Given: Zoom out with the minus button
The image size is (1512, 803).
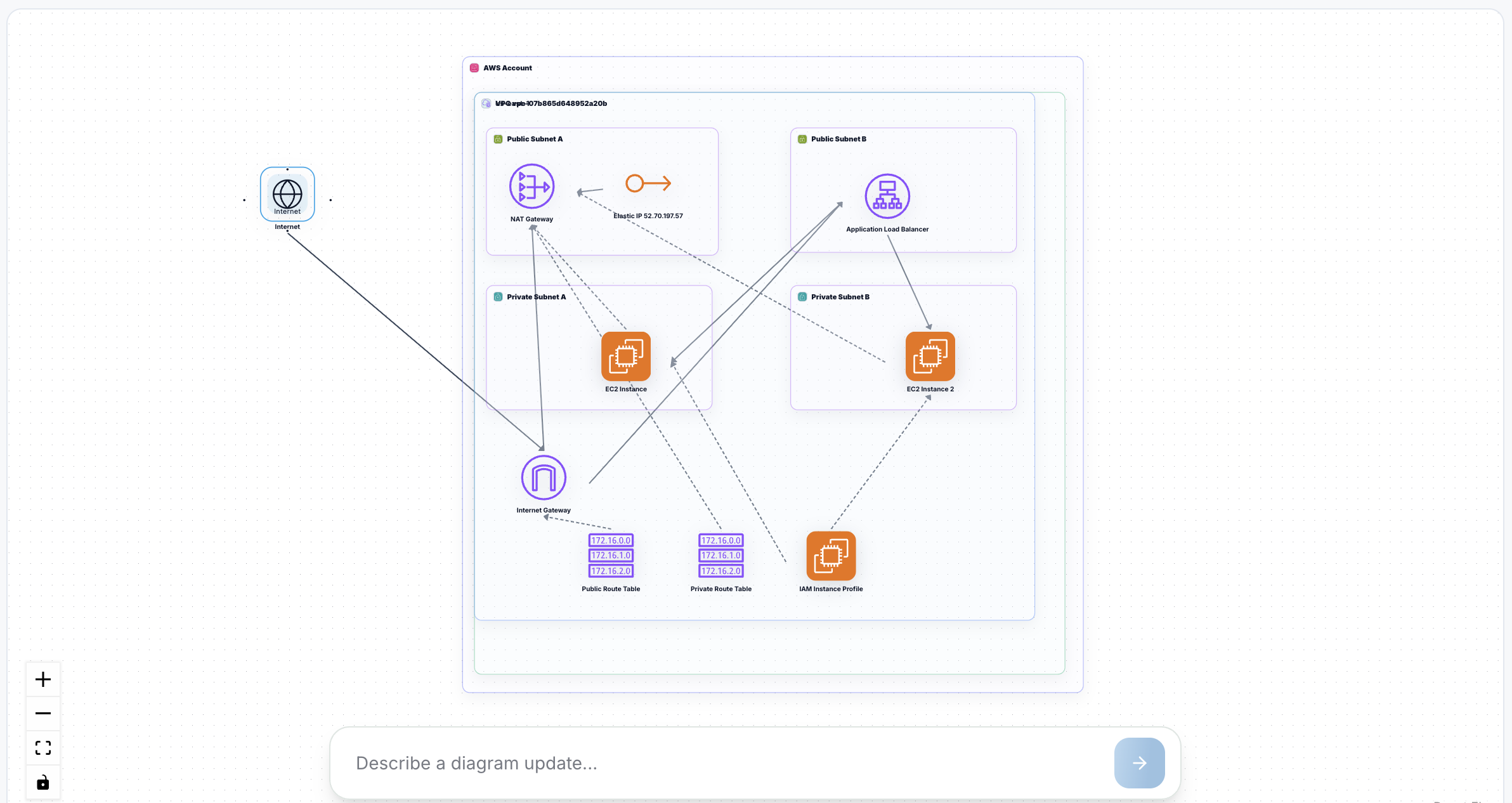Looking at the screenshot, I should coord(43,714).
